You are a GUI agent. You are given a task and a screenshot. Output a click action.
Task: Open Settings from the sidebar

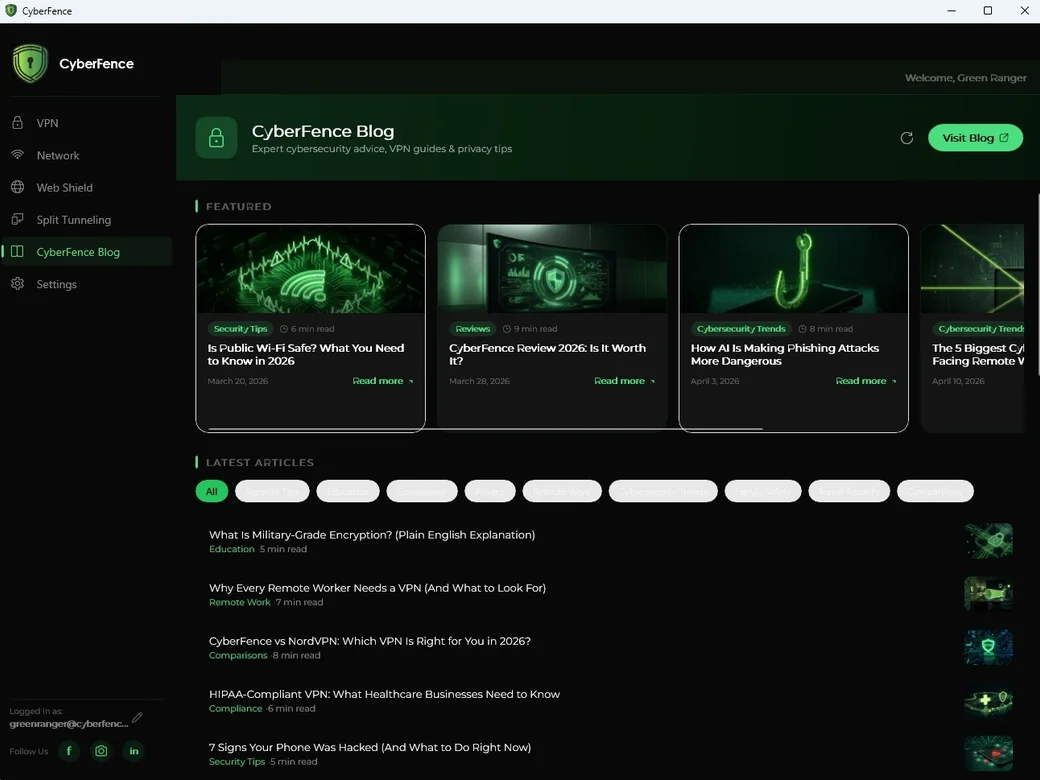86,284
